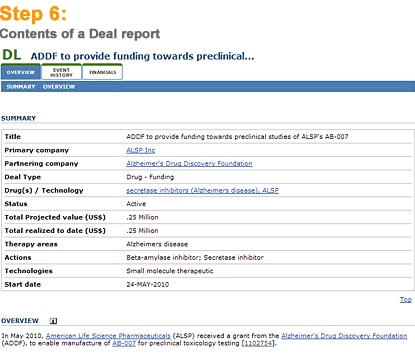Click 'Beta-amylase inhibitor; Secretase inhibitor' actions value
The image size is (415, 360).
click(x=195, y=257)
